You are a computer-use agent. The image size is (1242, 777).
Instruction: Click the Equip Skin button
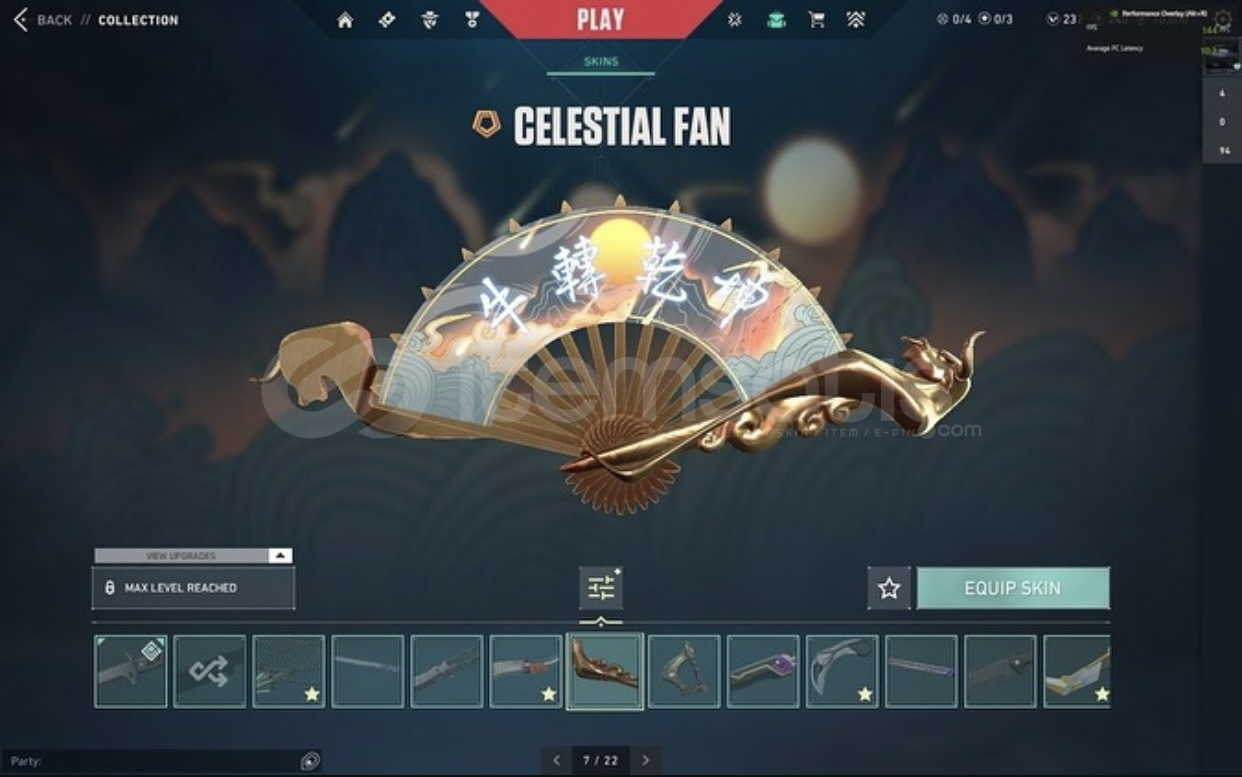(x=1013, y=588)
